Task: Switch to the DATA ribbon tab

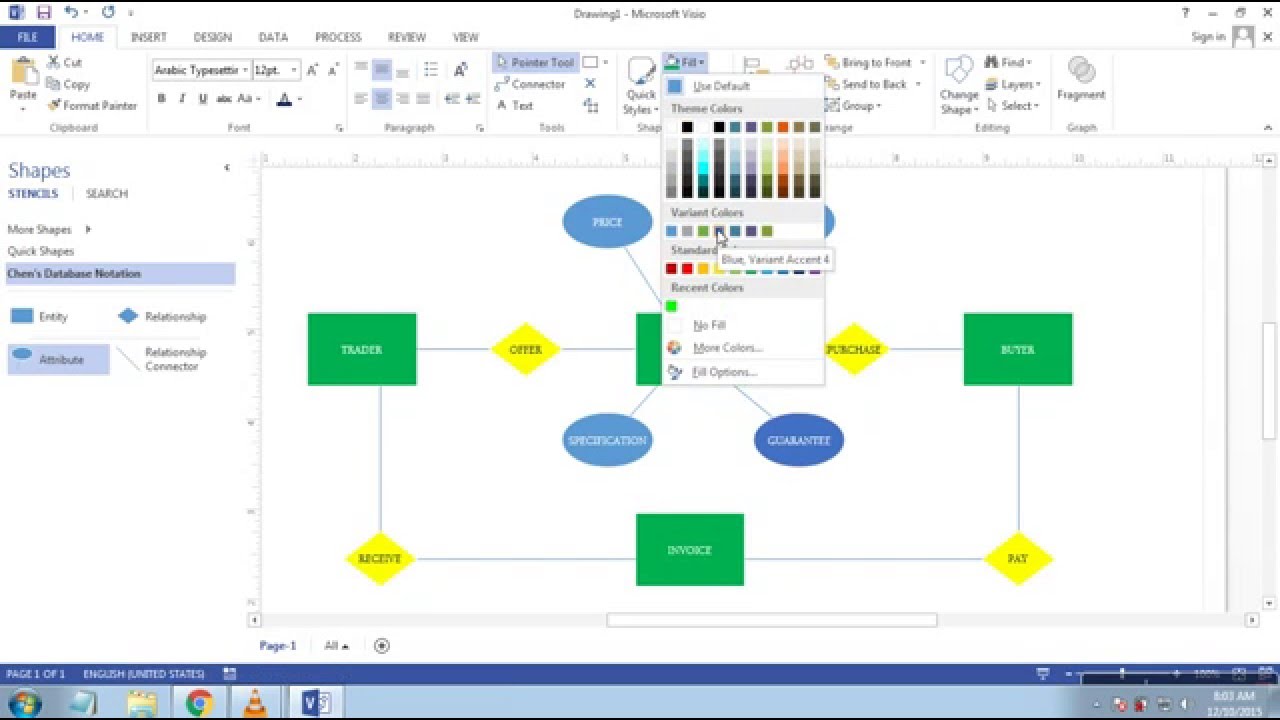Action: tap(273, 37)
